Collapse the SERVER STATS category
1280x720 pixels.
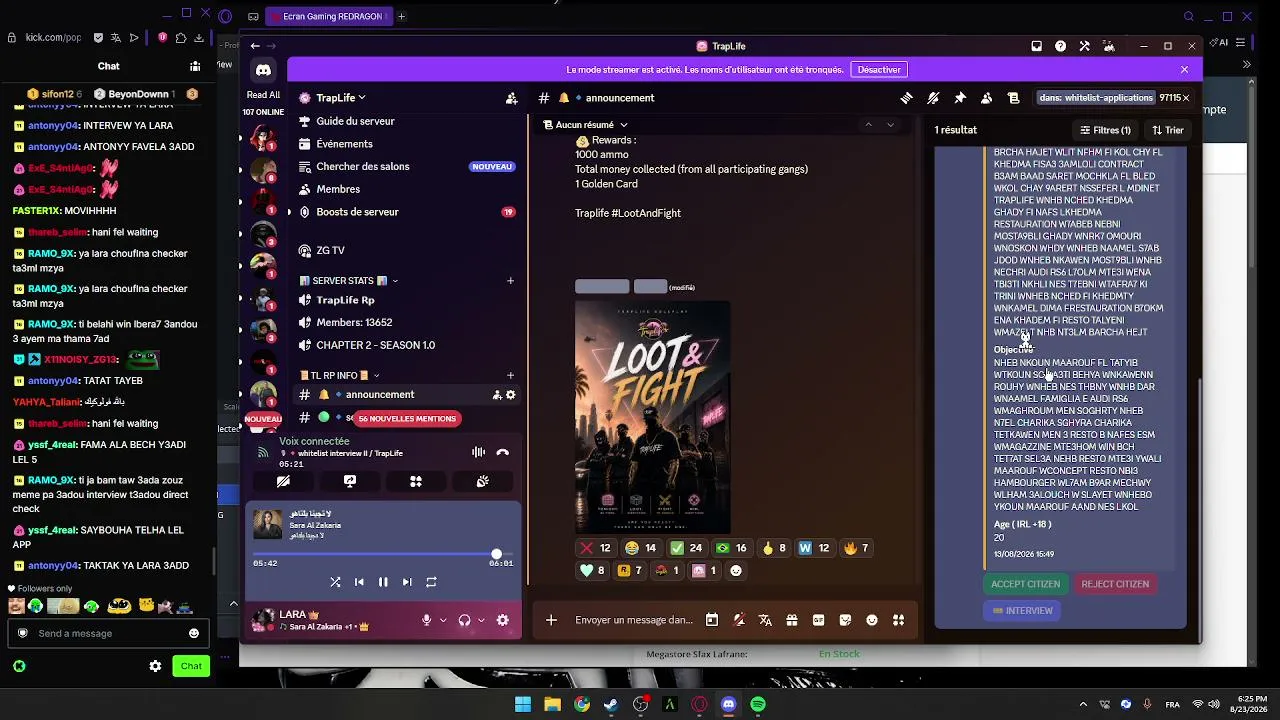point(349,281)
